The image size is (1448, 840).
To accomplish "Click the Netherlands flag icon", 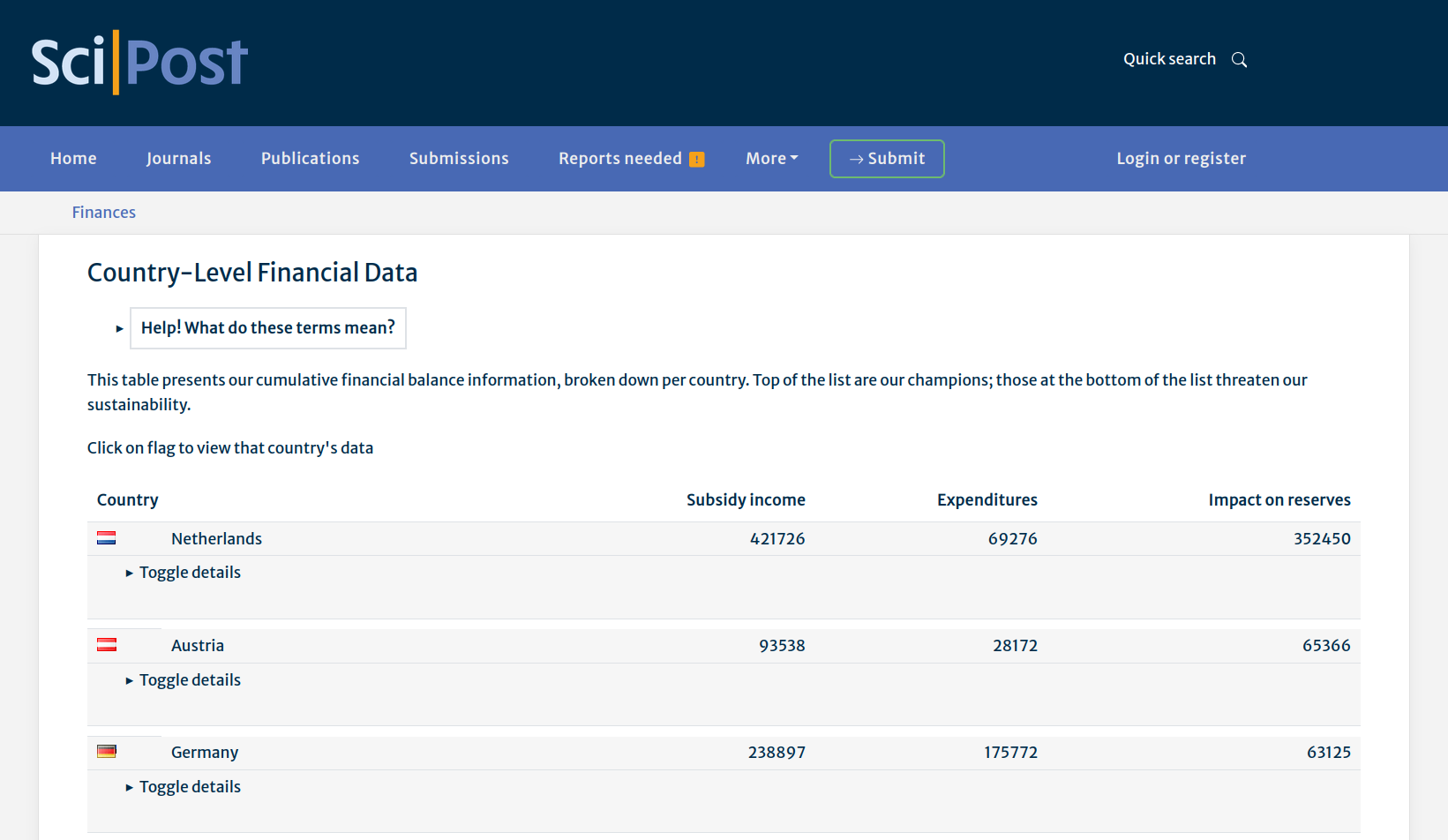I will coord(107,538).
